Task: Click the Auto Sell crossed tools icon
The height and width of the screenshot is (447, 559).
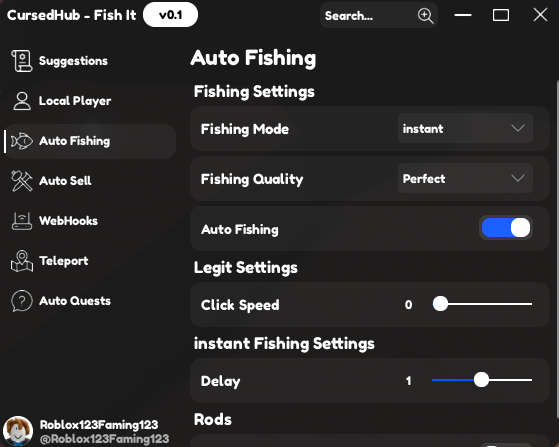Action: [22, 181]
